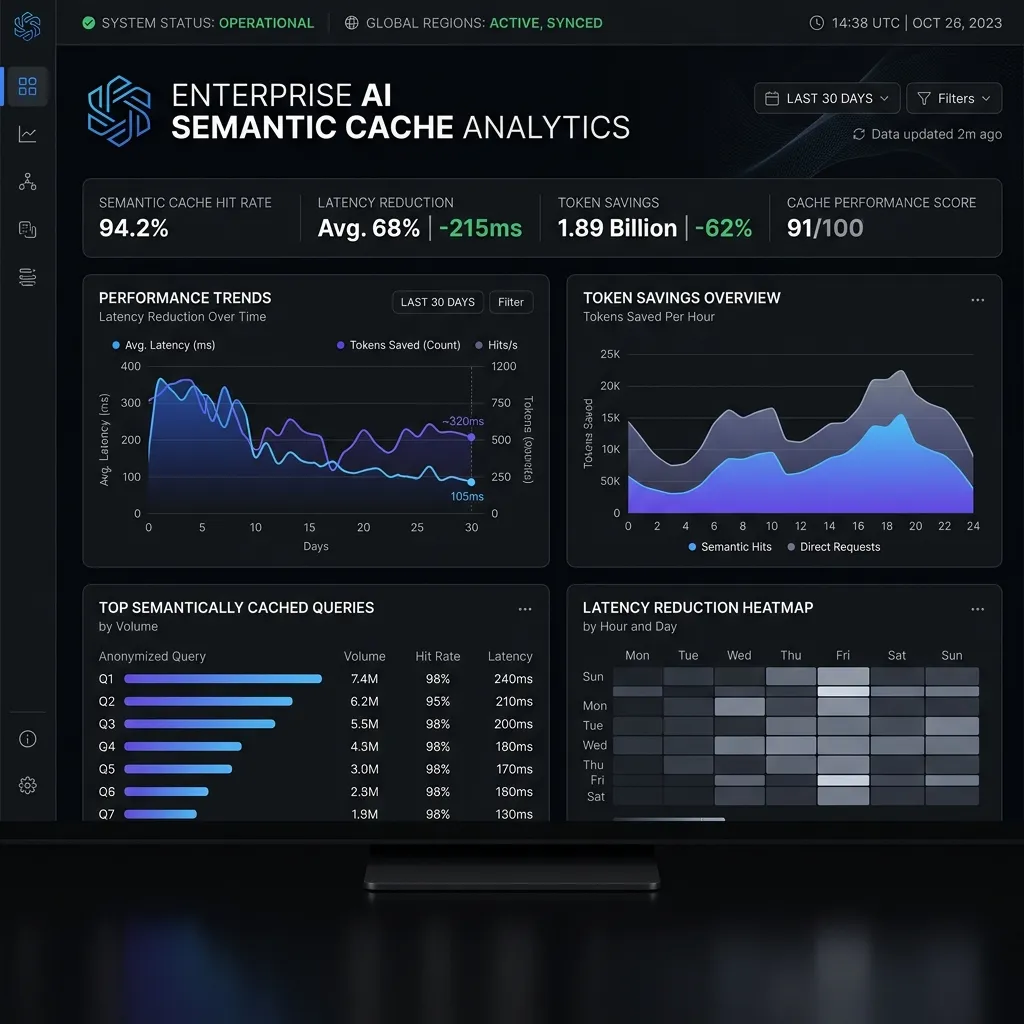
Task: Click the clock icon beside UTC time
Action: (816, 23)
